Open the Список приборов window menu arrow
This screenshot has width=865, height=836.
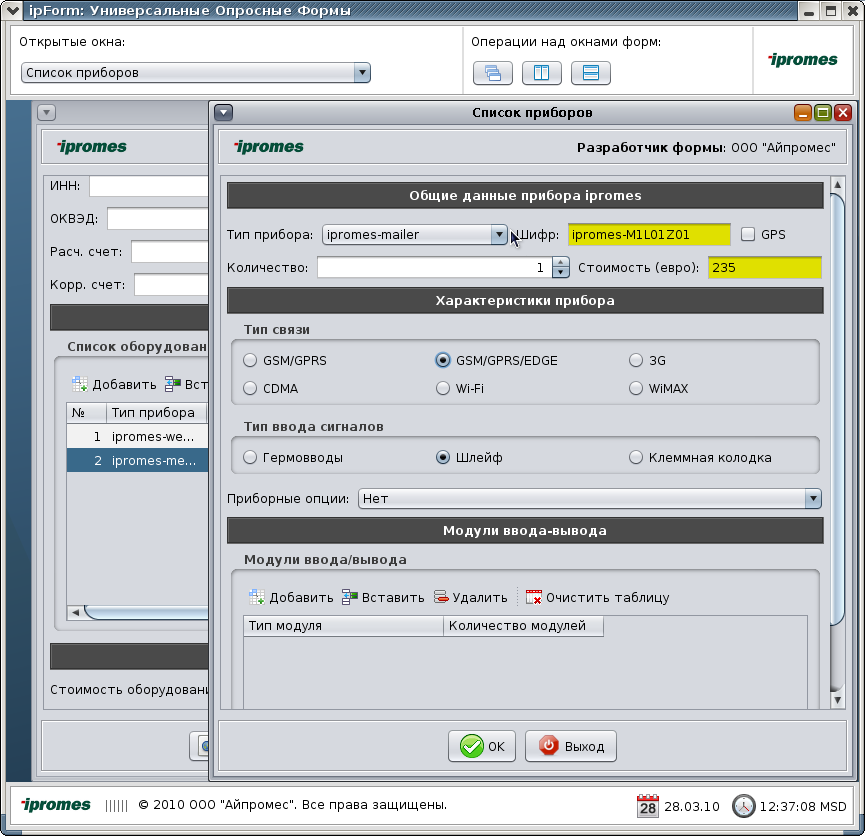[x=223, y=113]
